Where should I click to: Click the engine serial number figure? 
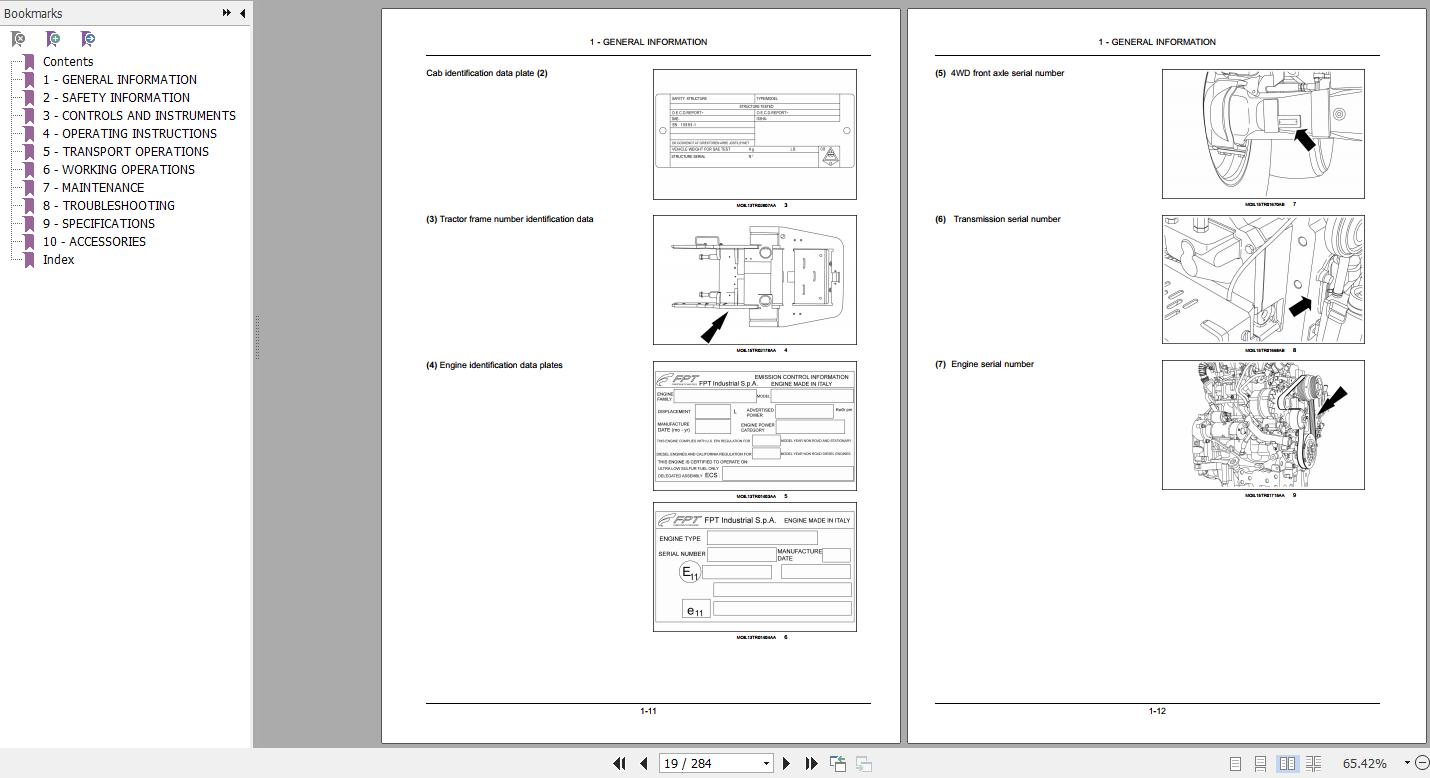(1263, 425)
